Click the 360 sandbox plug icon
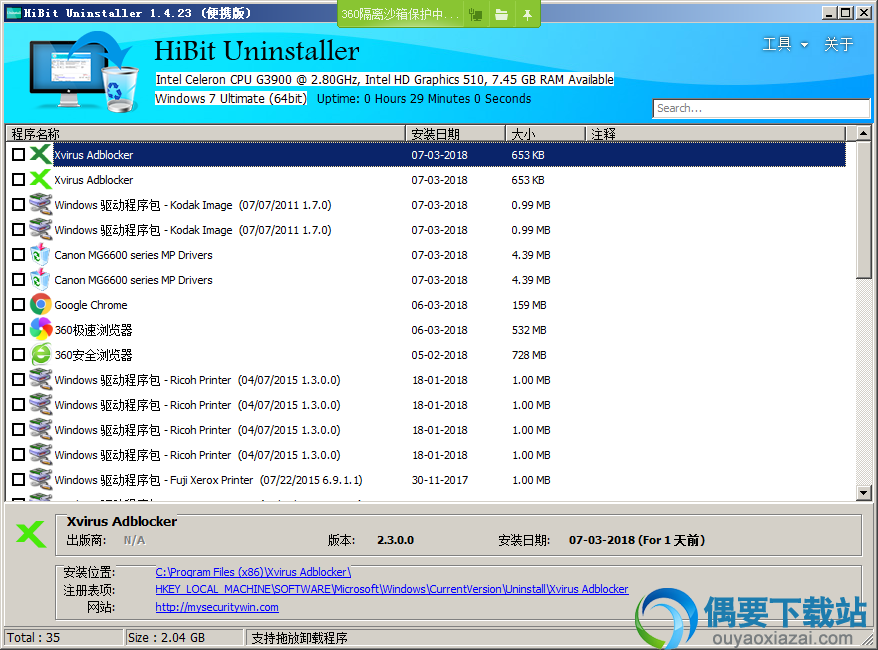The image size is (878, 650). pyautogui.click(x=475, y=14)
